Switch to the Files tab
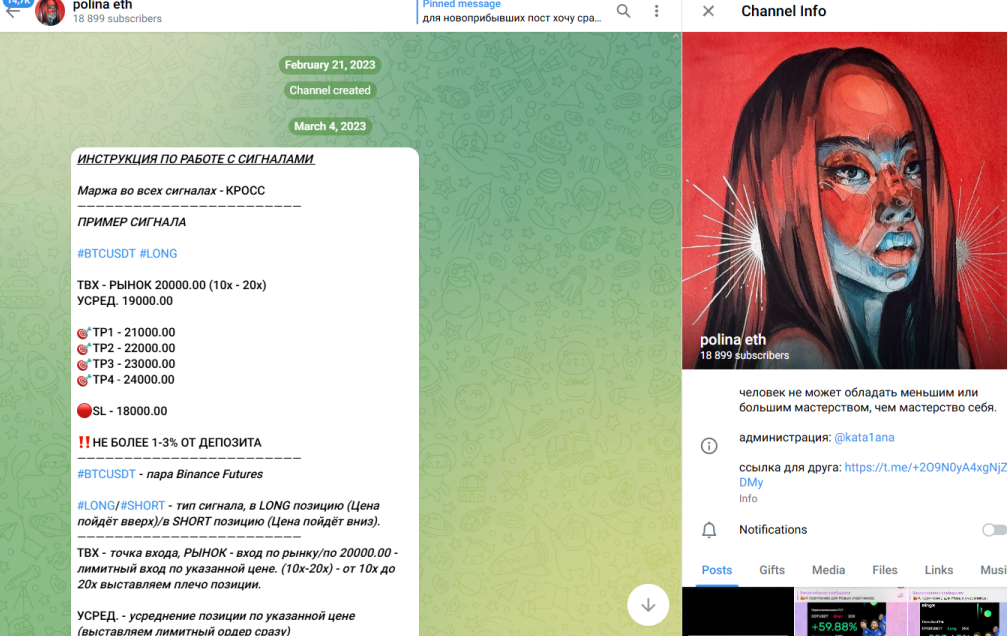This screenshot has width=1007, height=636. pos(884,570)
